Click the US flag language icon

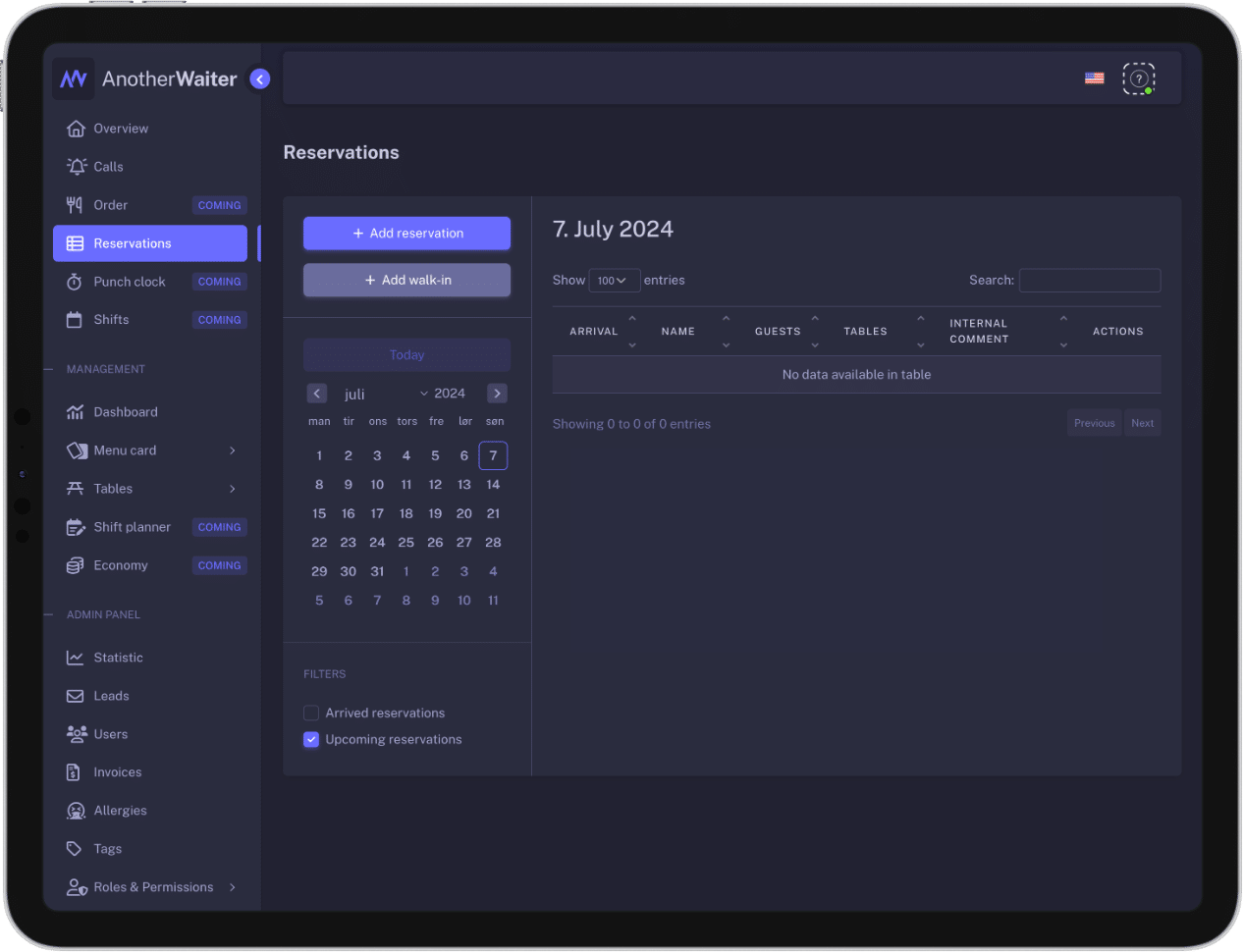point(1094,79)
